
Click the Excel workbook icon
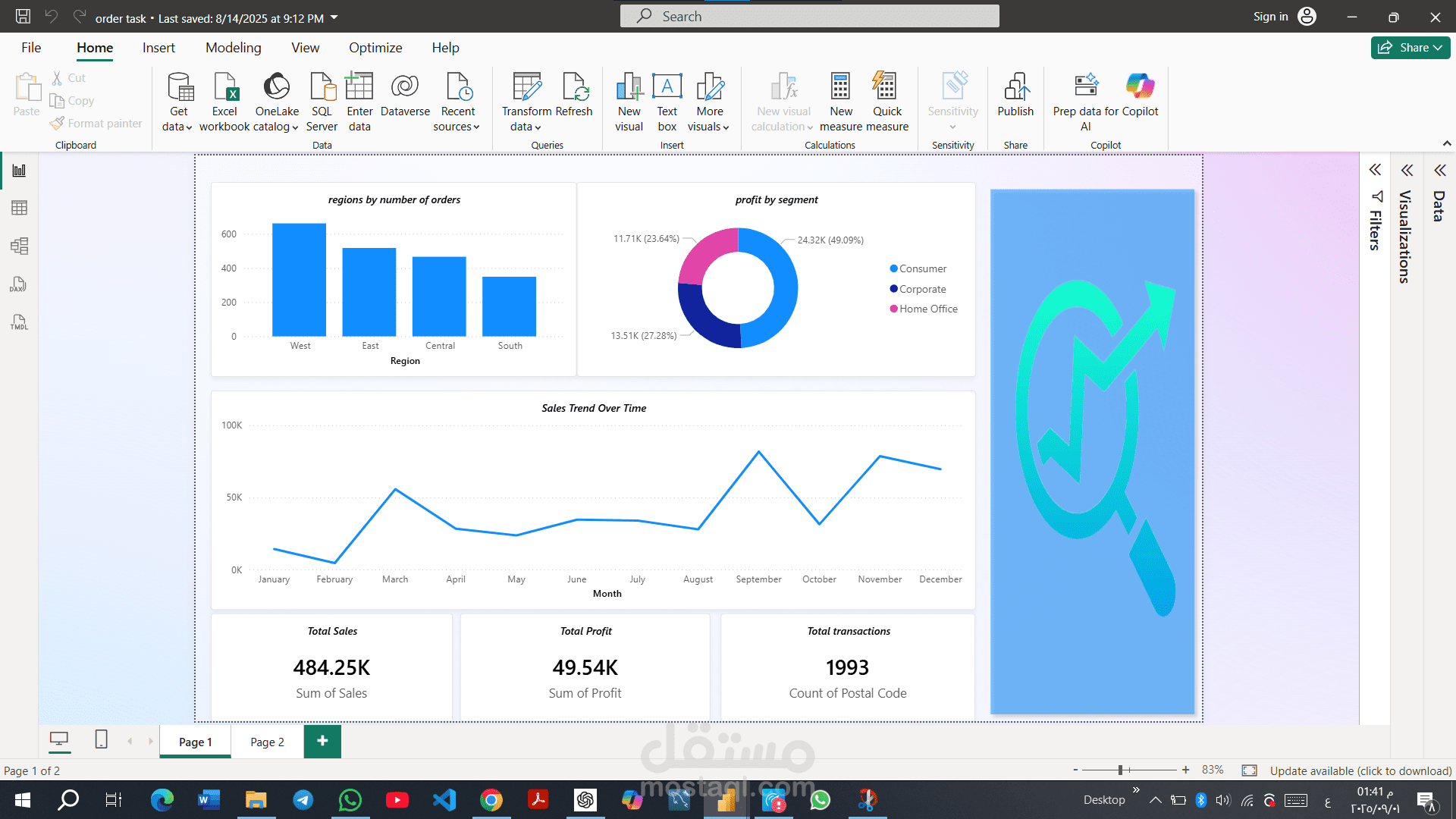[224, 87]
